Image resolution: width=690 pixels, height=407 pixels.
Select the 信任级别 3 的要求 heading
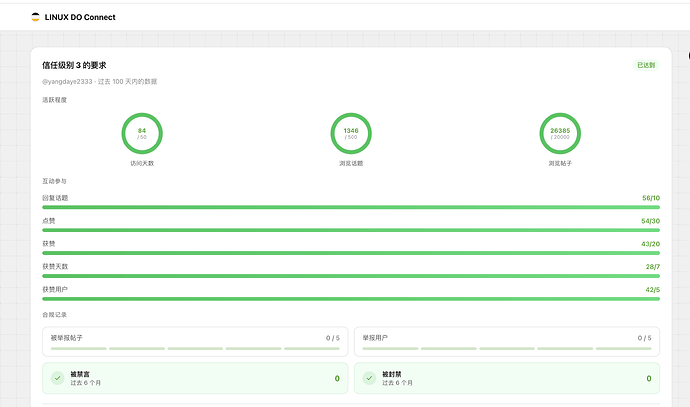coord(74,65)
